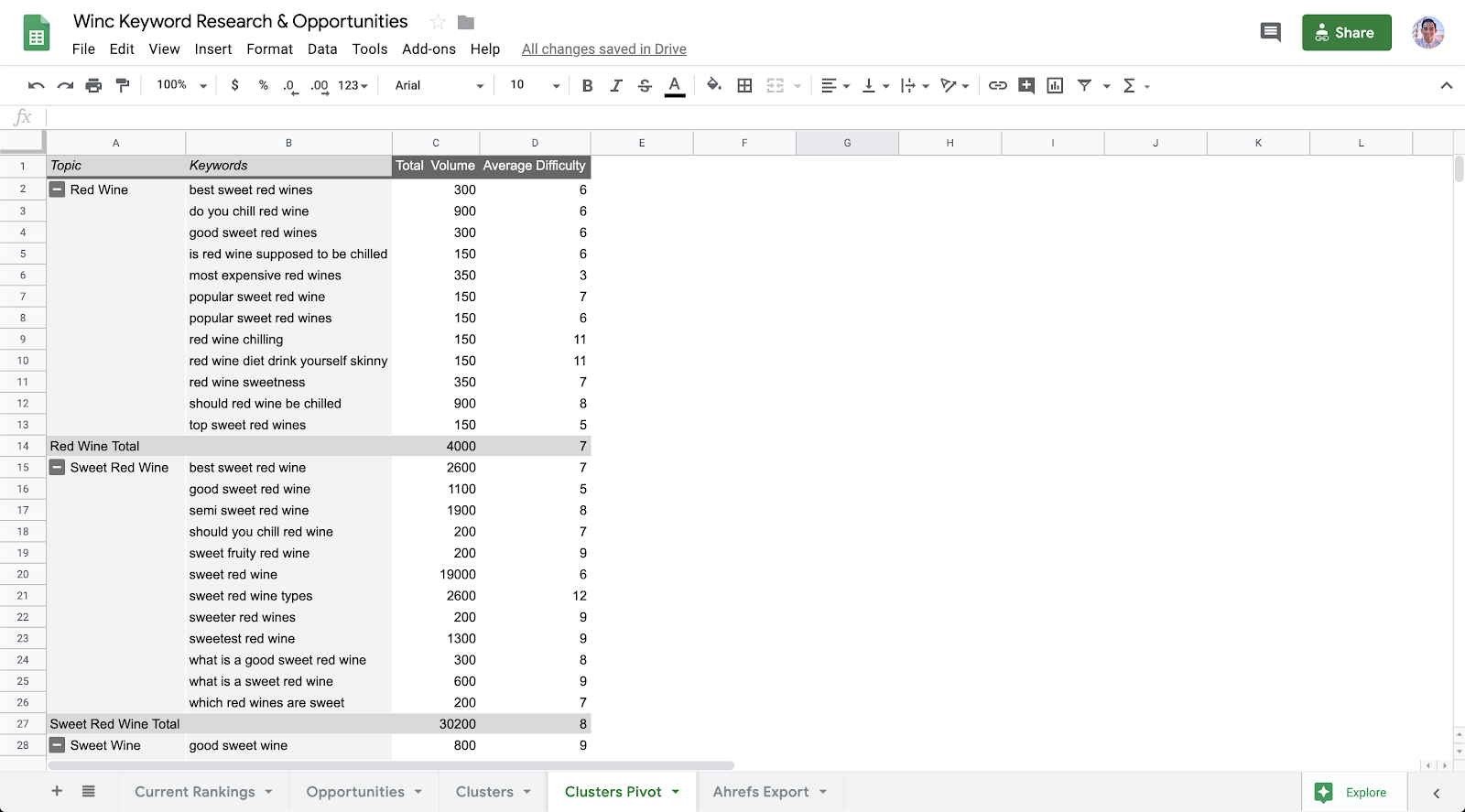Image resolution: width=1465 pixels, height=812 pixels.
Task: Click the document title text
Action: click(241, 21)
